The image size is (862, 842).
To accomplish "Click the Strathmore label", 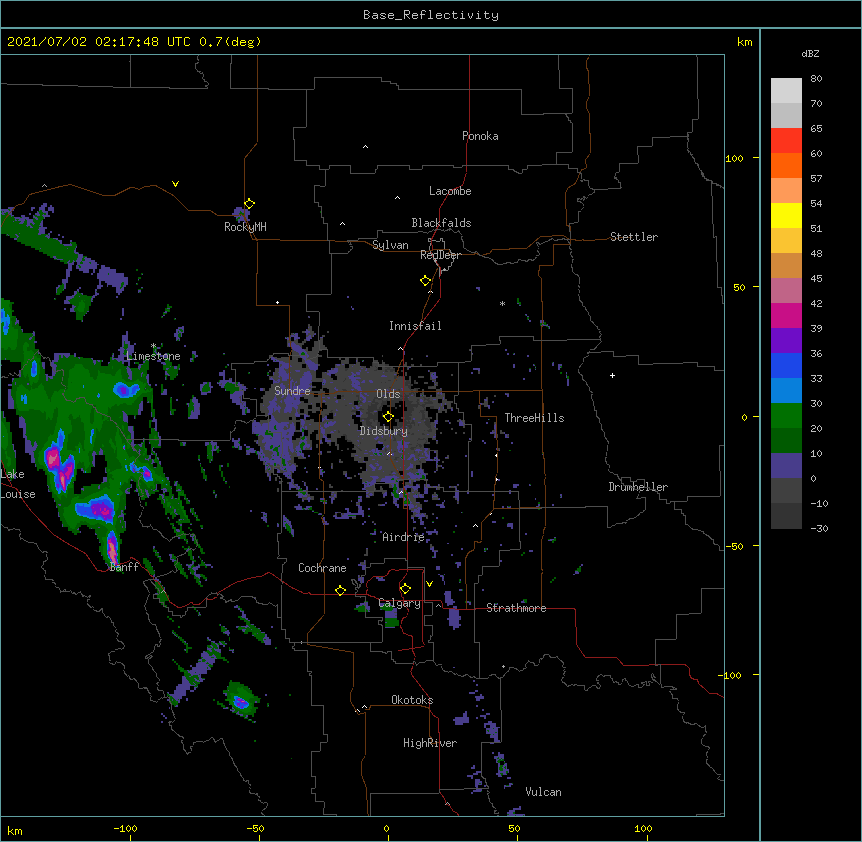I will (x=516, y=608).
